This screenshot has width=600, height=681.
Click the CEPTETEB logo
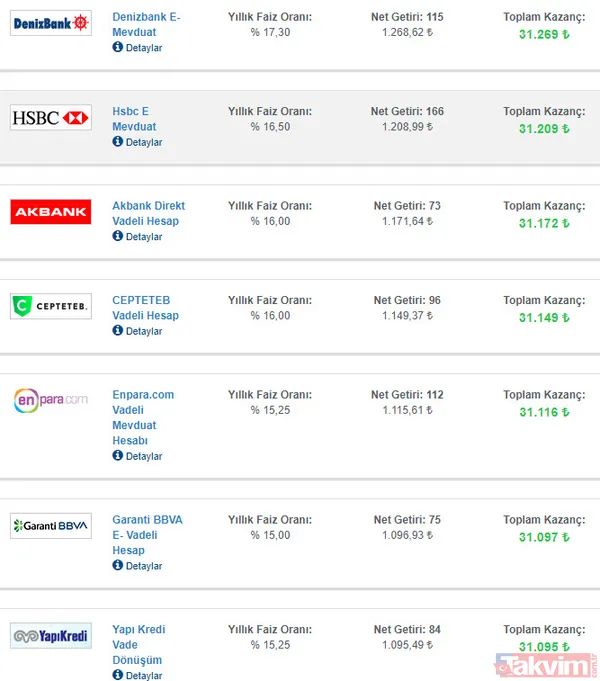pyautogui.click(x=50, y=306)
